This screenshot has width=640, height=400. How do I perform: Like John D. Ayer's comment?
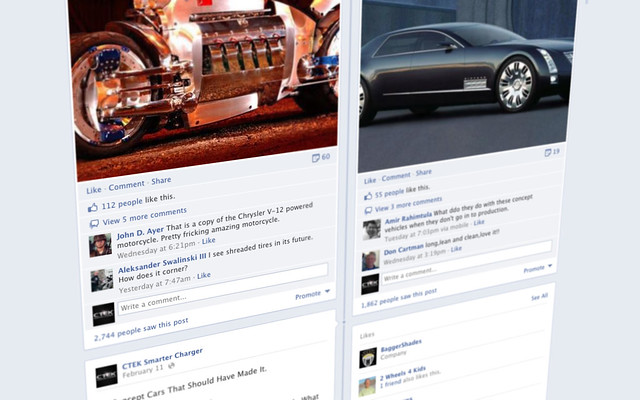click(x=209, y=241)
